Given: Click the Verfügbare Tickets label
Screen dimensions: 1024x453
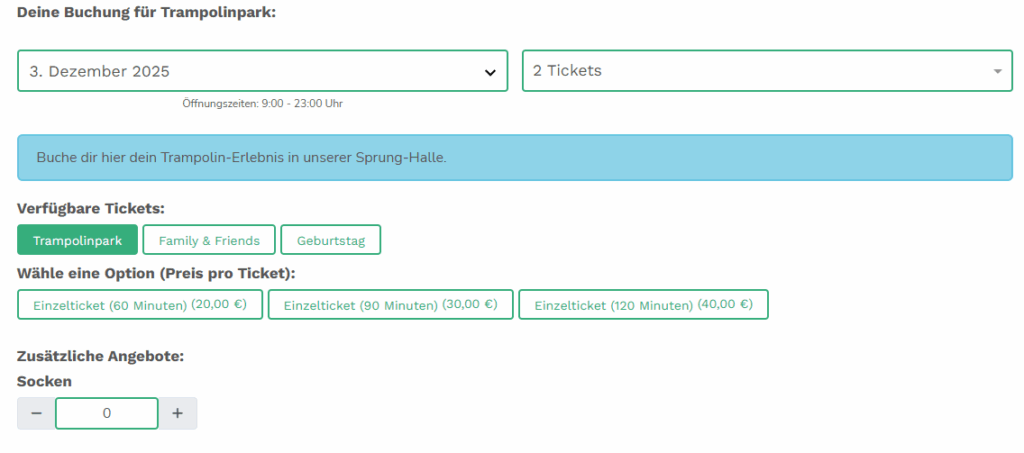Looking at the screenshot, I should coord(91,208).
